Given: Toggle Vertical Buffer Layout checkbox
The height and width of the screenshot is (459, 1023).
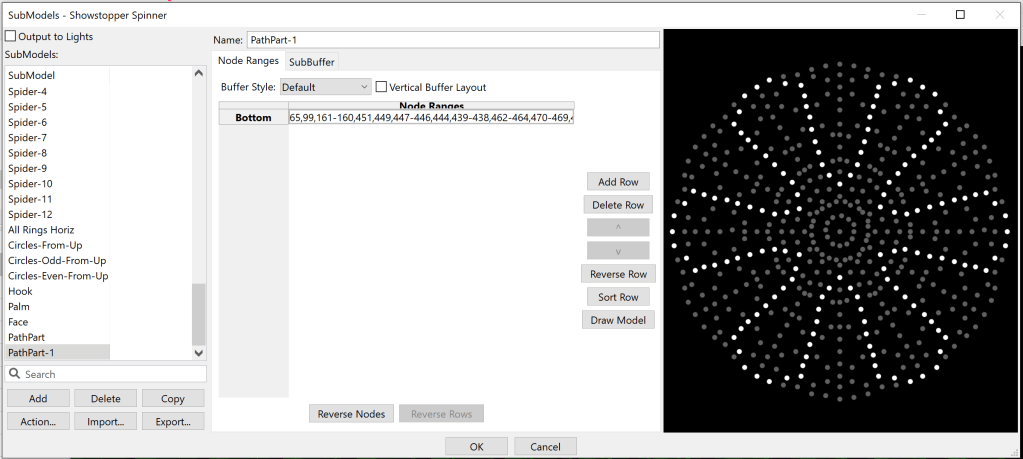Looking at the screenshot, I should [x=381, y=87].
